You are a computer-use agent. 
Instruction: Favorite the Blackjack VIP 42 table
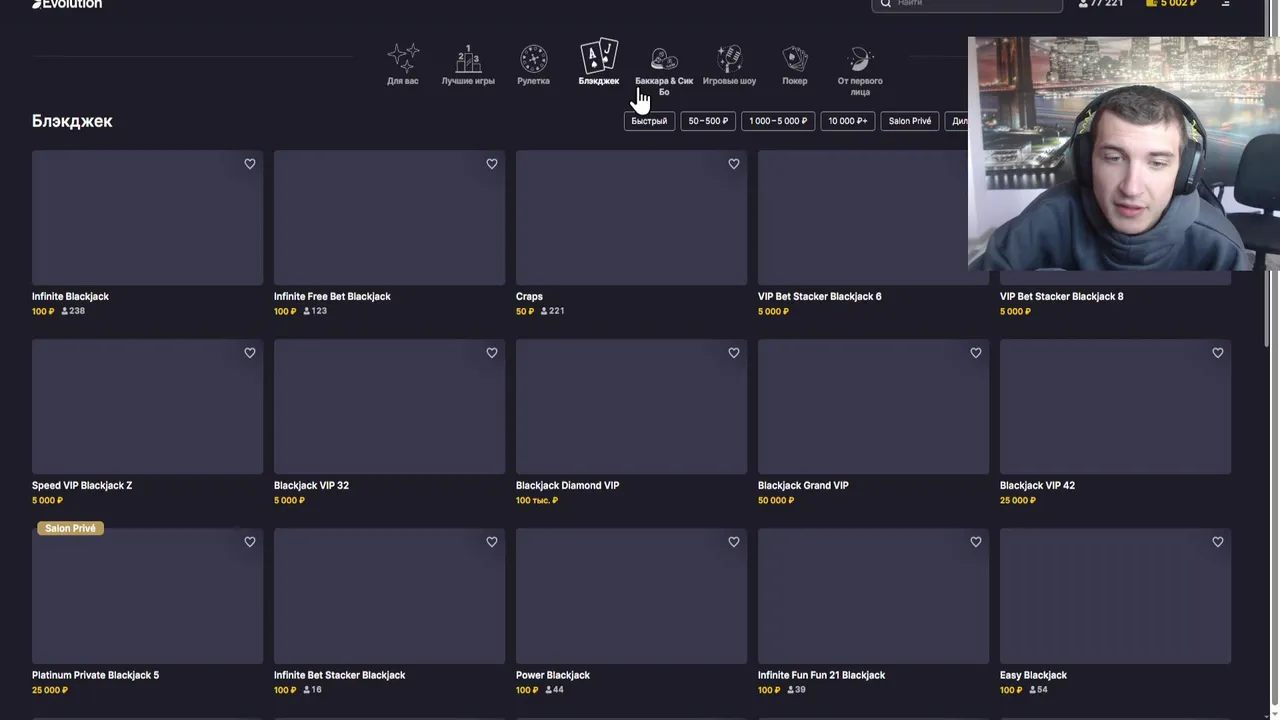tap(1218, 353)
